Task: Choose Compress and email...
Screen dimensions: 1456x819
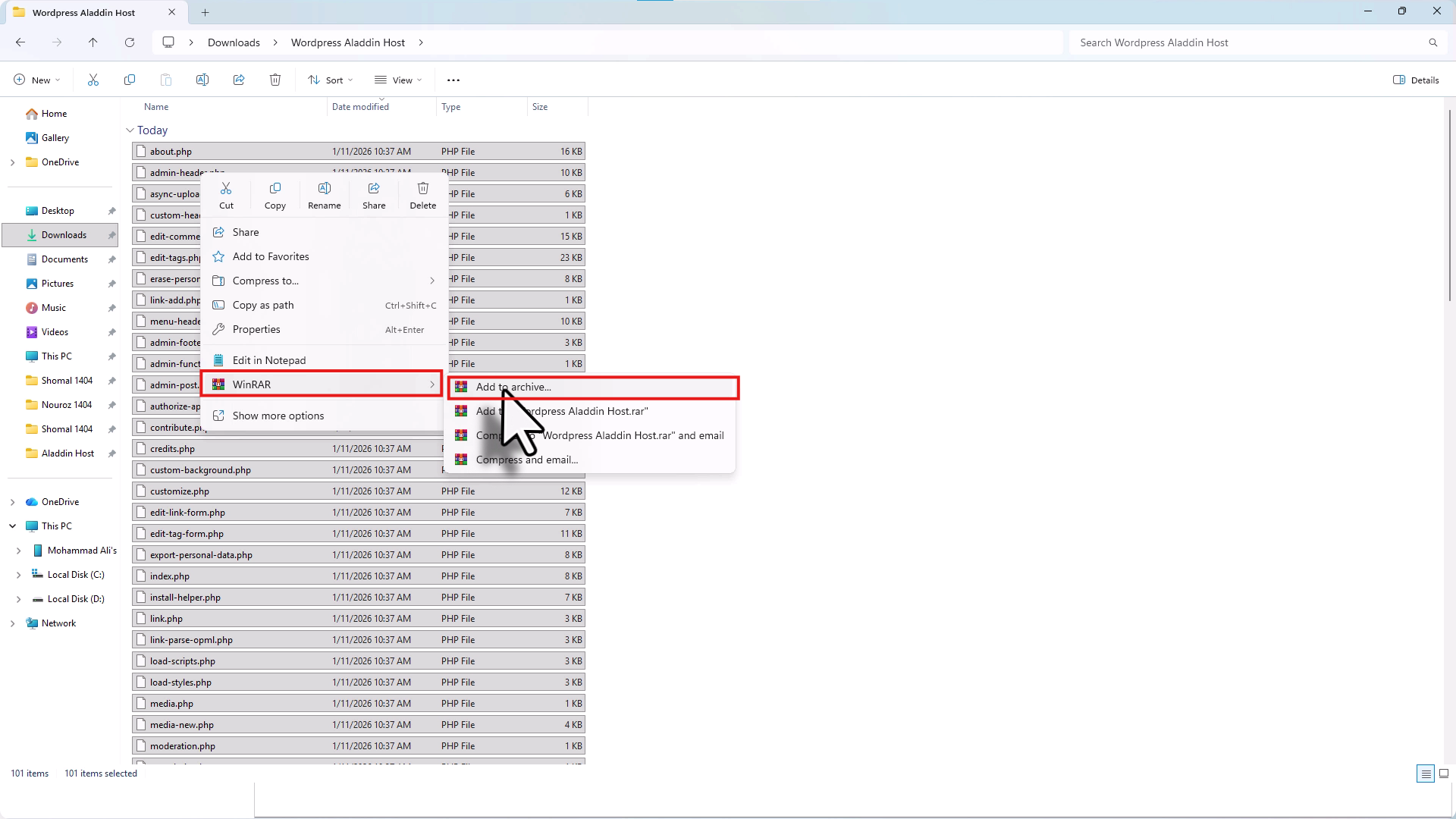Action: tap(590, 460)
